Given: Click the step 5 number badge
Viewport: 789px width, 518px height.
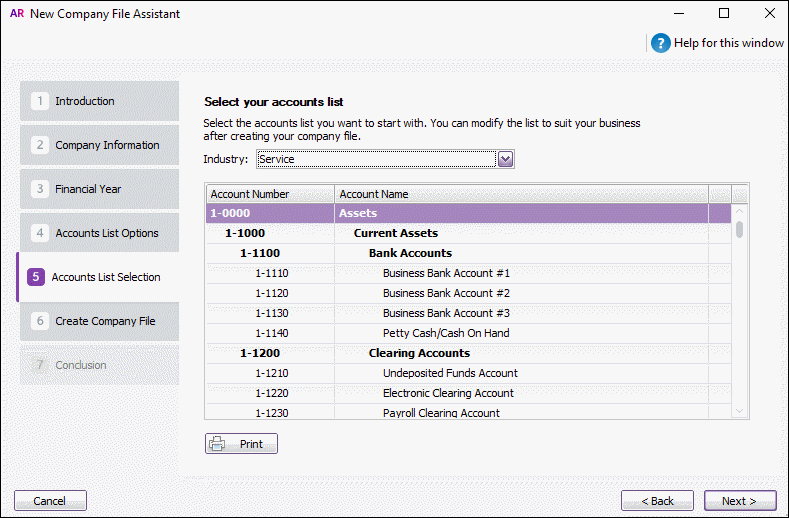Looking at the screenshot, I should 35,277.
